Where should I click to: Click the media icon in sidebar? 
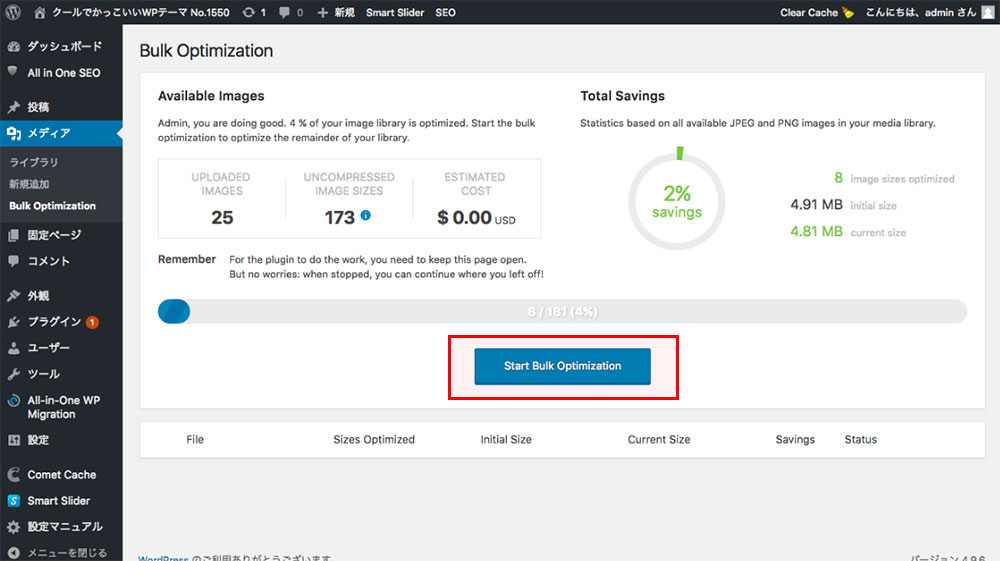pyautogui.click(x=13, y=133)
